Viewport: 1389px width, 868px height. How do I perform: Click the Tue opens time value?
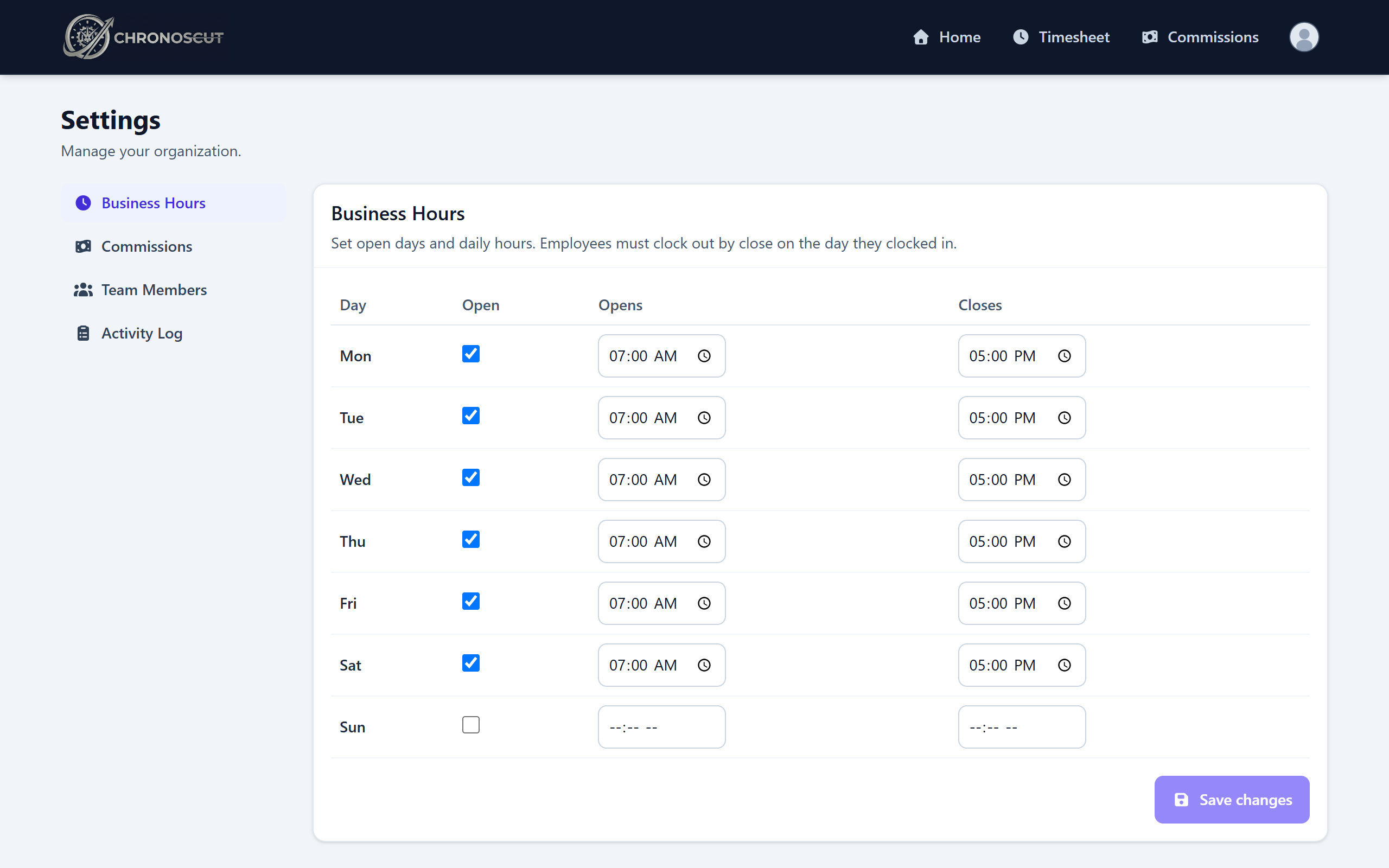tap(643, 418)
